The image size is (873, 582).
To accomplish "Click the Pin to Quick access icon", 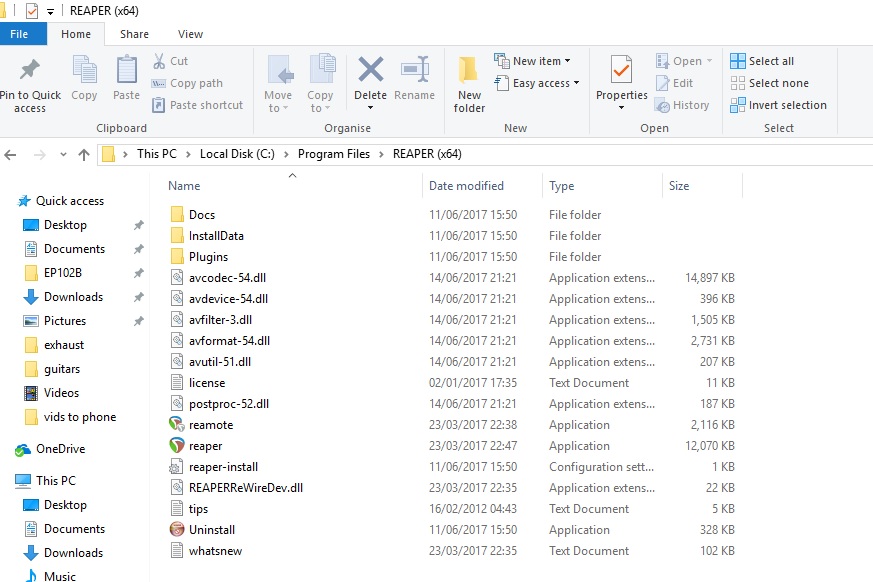I will coord(30,72).
